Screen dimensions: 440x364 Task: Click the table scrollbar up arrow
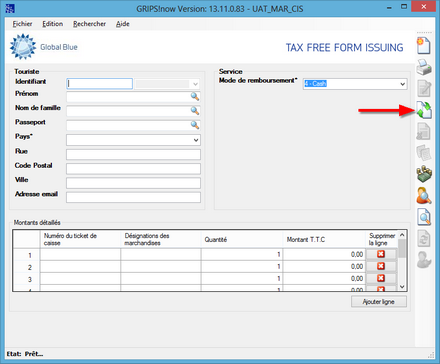[402, 235]
